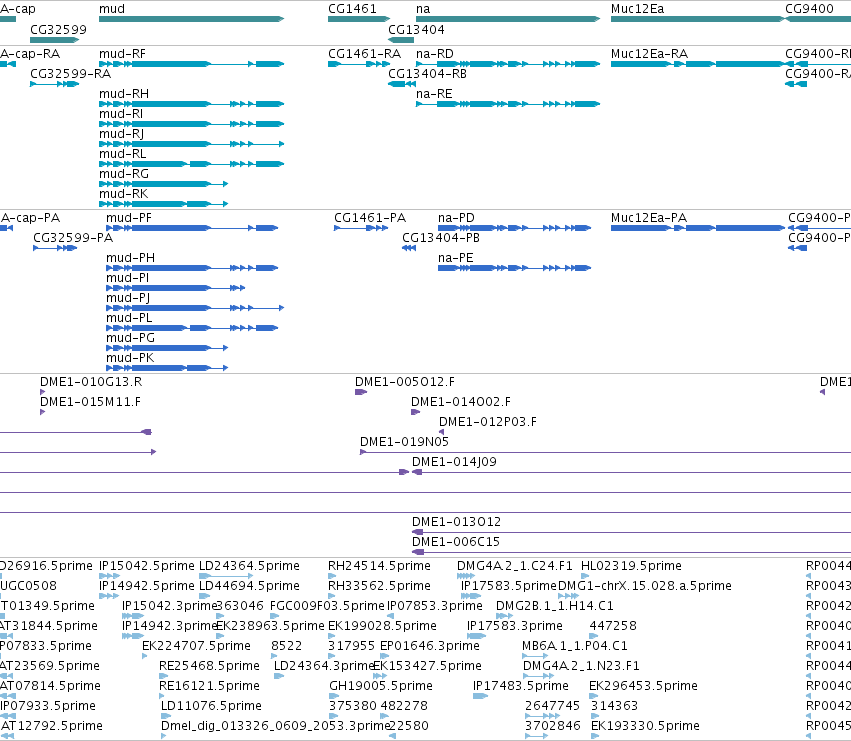Select the mud-RG transcript
Image resolution: width=851 pixels, height=741 pixels.
tap(163, 184)
